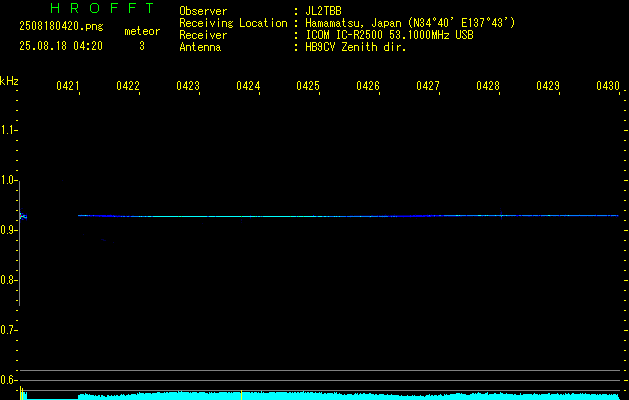The height and width of the screenshot is (400, 629).
Task: Click the HROFFT title text
Action: click(102, 8)
